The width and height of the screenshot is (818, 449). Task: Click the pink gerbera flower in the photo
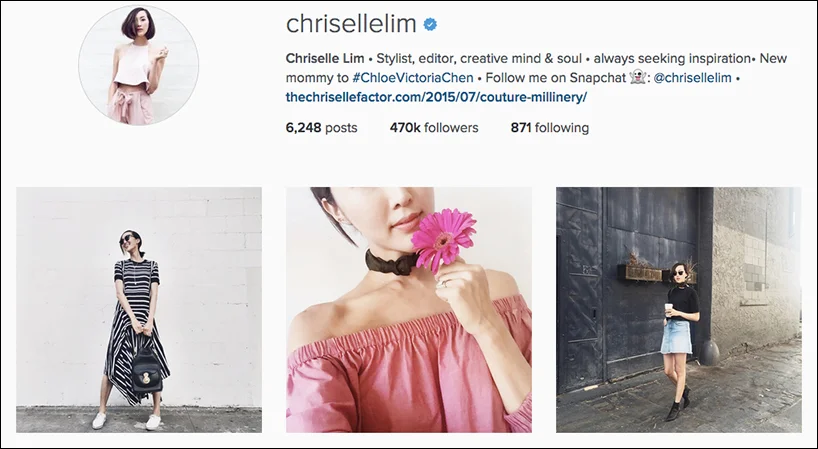[x=443, y=240]
